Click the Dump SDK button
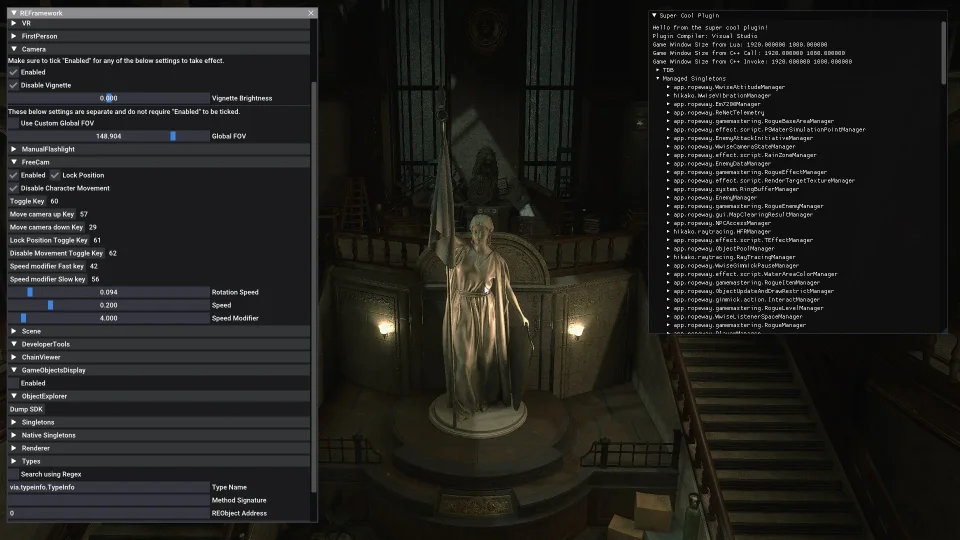This screenshot has width=960, height=540. click(26, 409)
